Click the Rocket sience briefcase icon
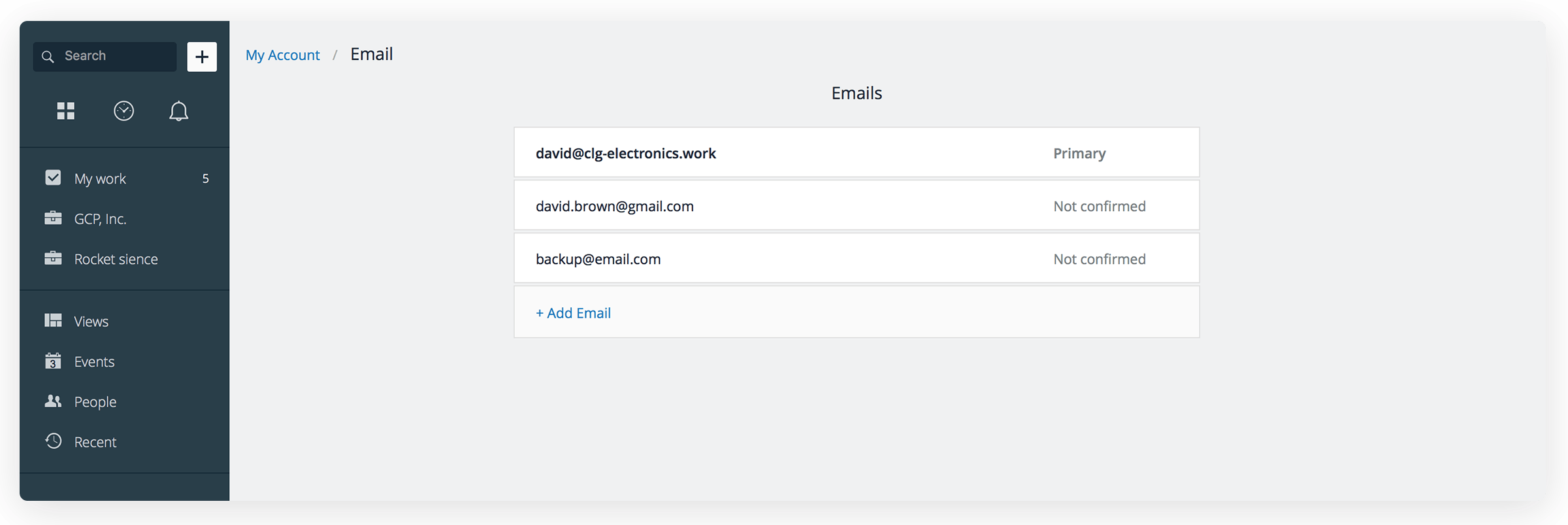The width and height of the screenshot is (1568, 525). click(x=53, y=258)
